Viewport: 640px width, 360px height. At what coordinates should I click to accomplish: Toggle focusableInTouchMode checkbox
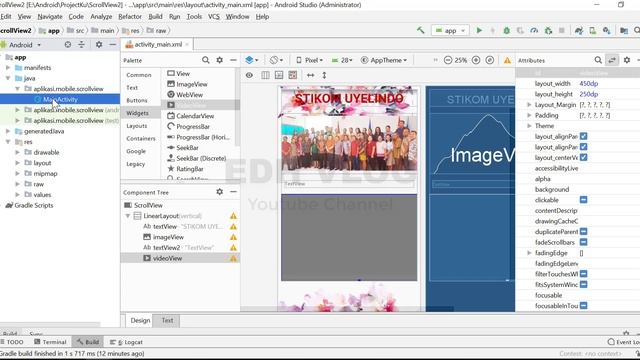[x=583, y=305]
